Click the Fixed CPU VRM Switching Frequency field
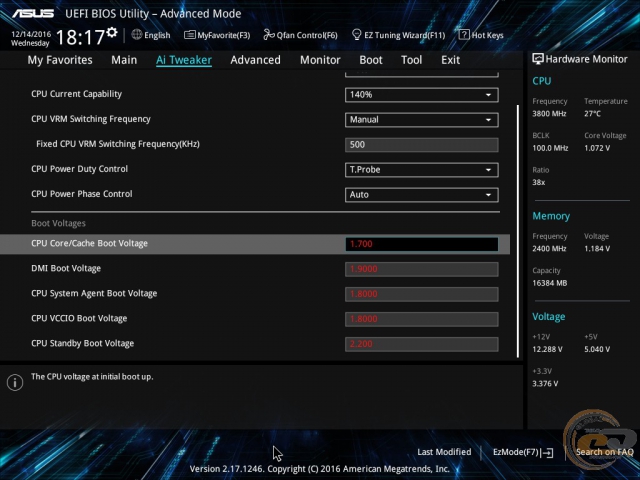This screenshot has height=480, width=640. (x=422, y=144)
